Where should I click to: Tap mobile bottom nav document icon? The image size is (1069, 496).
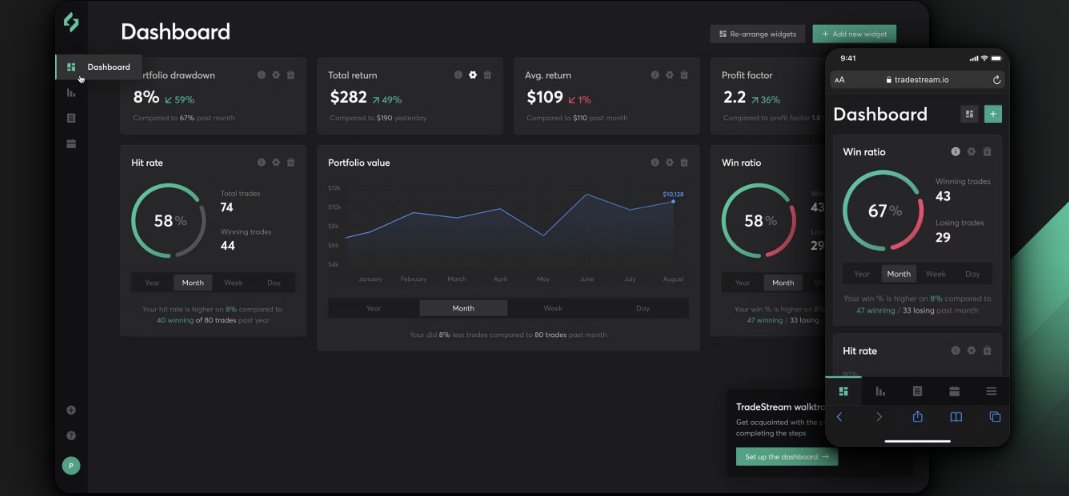[917, 391]
